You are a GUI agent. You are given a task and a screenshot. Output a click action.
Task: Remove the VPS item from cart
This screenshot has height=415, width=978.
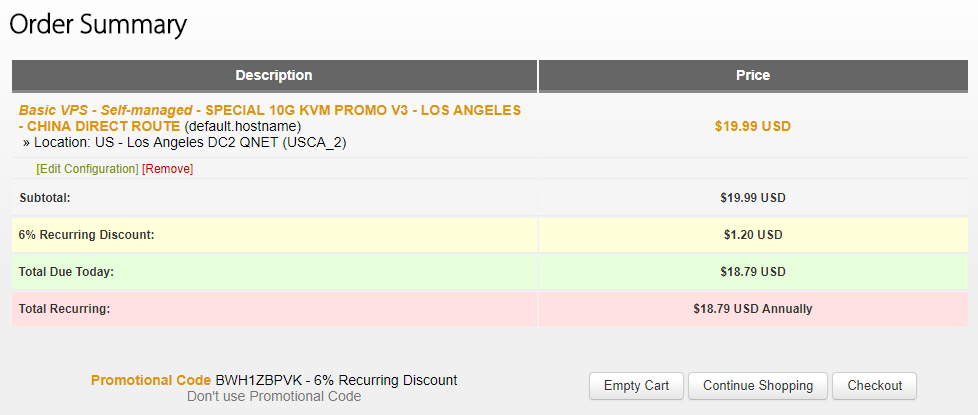[167, 169]
